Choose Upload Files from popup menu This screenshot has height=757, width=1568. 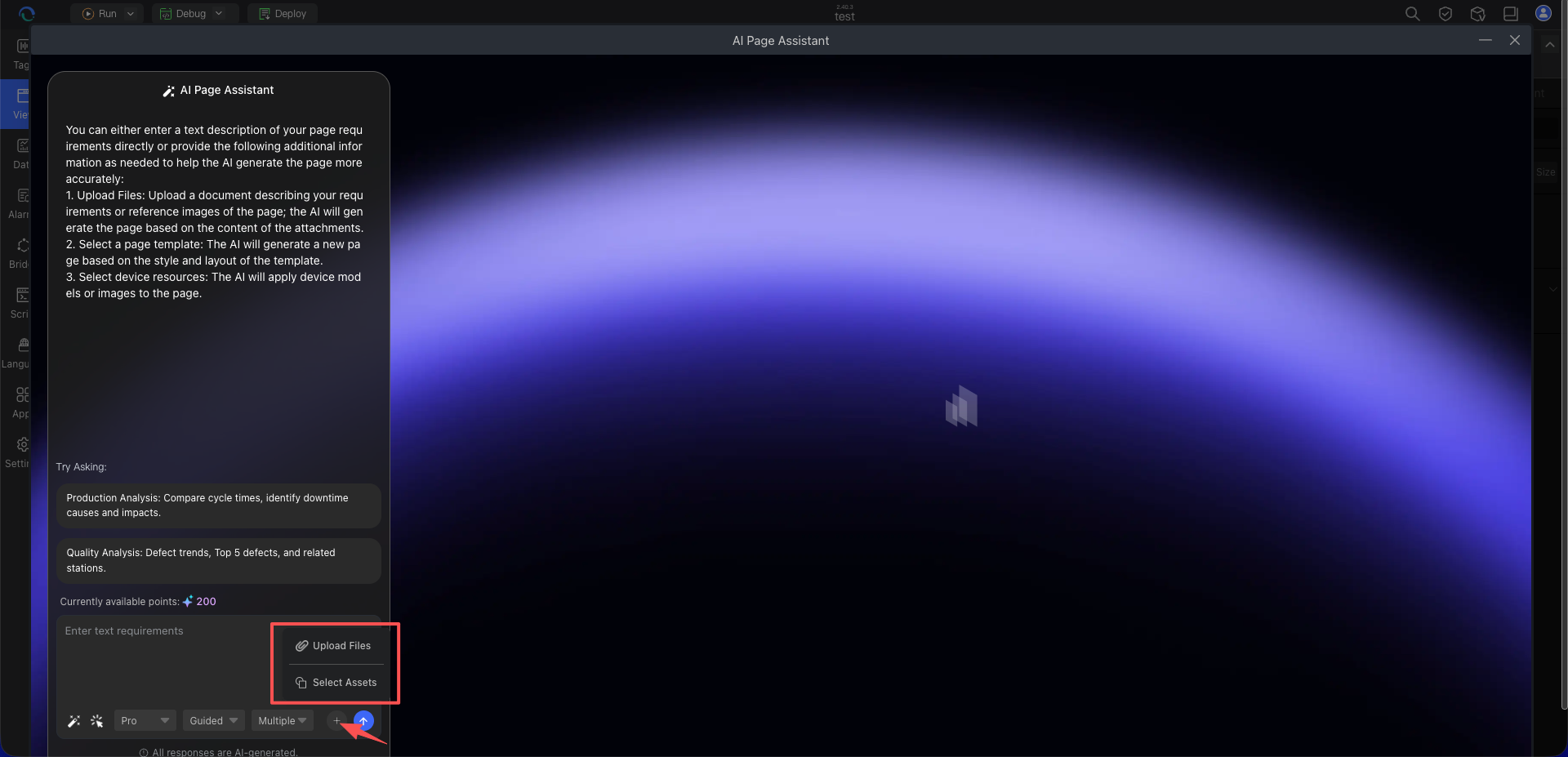coord(333,646)
